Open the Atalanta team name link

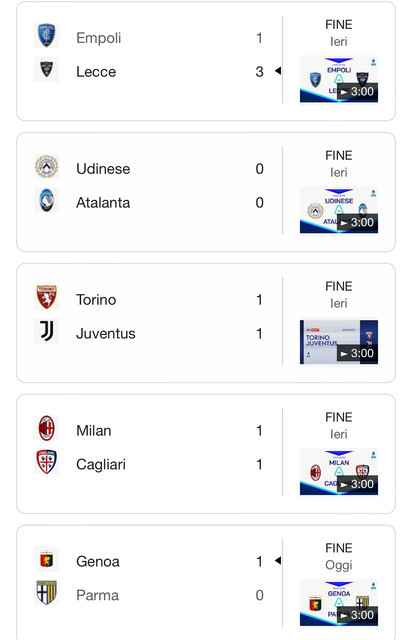(103, 202)
